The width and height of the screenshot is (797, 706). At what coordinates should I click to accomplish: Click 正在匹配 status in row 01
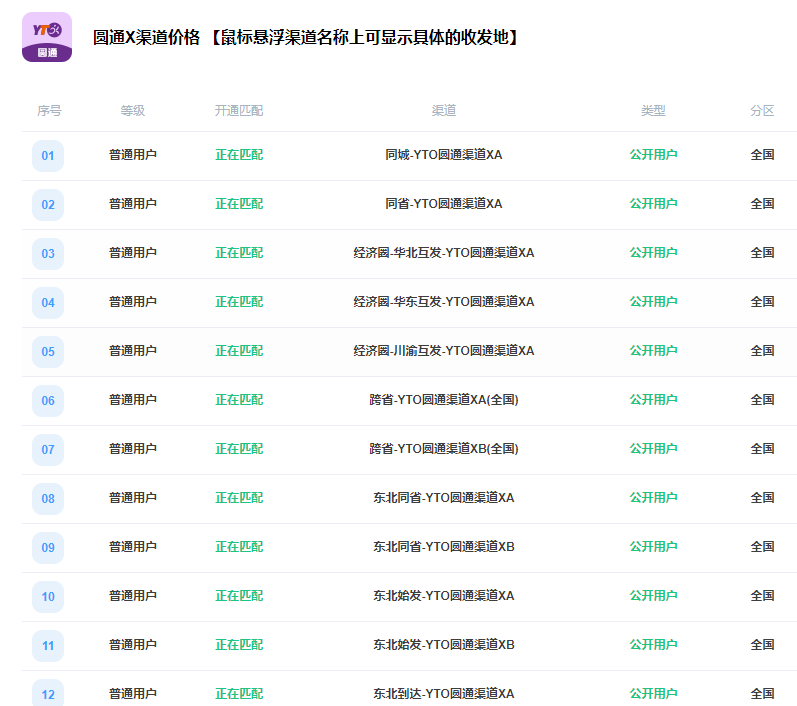click(239, 155)
